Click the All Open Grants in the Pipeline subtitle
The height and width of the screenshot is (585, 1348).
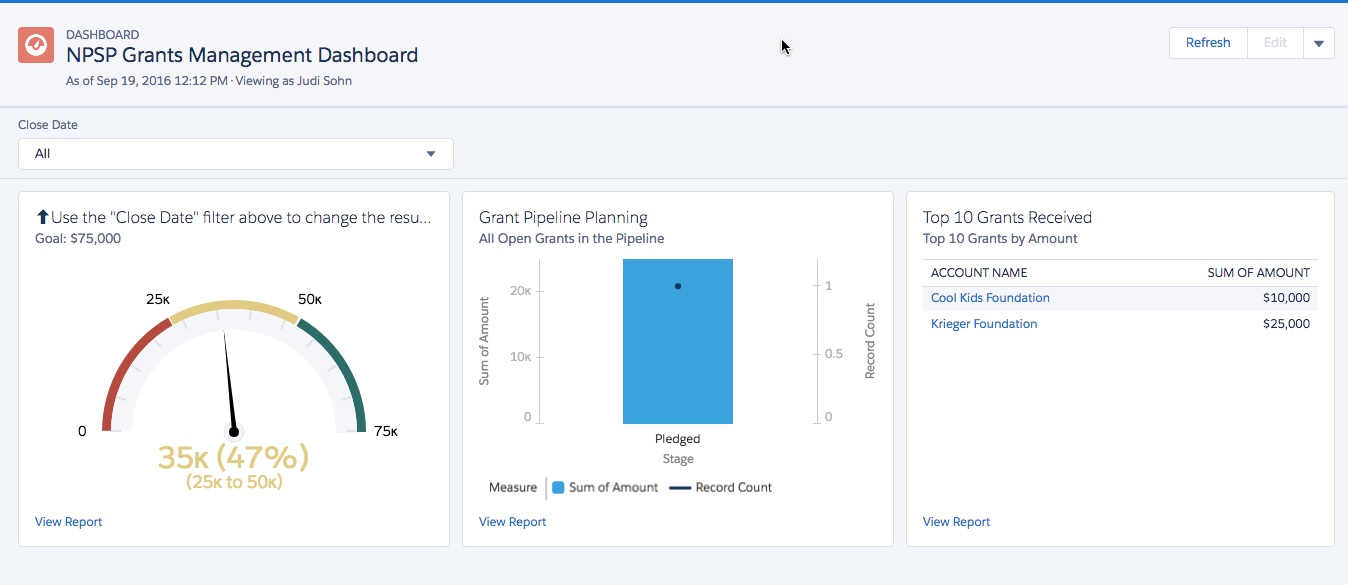[571, 239]
